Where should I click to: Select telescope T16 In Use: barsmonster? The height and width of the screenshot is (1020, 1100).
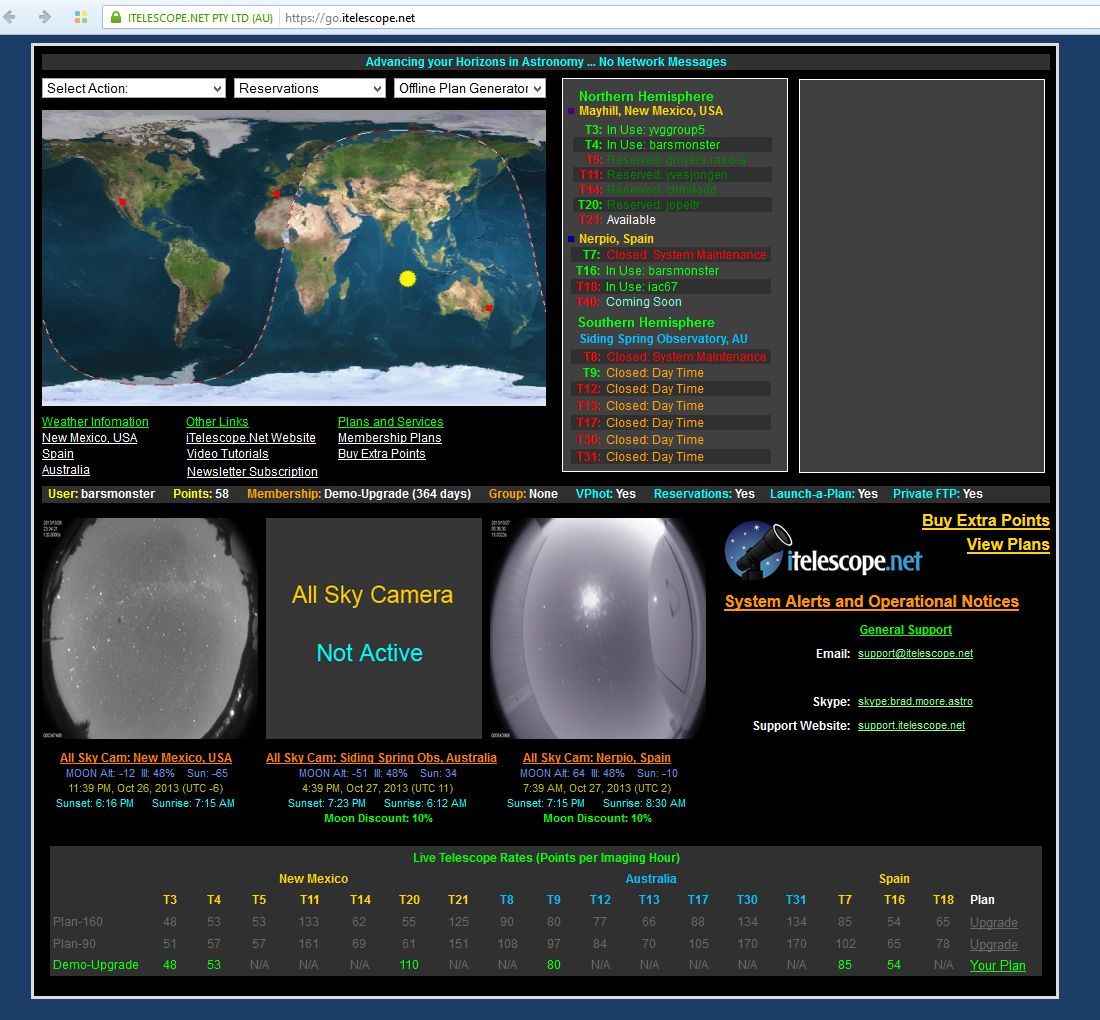point(648,271)
